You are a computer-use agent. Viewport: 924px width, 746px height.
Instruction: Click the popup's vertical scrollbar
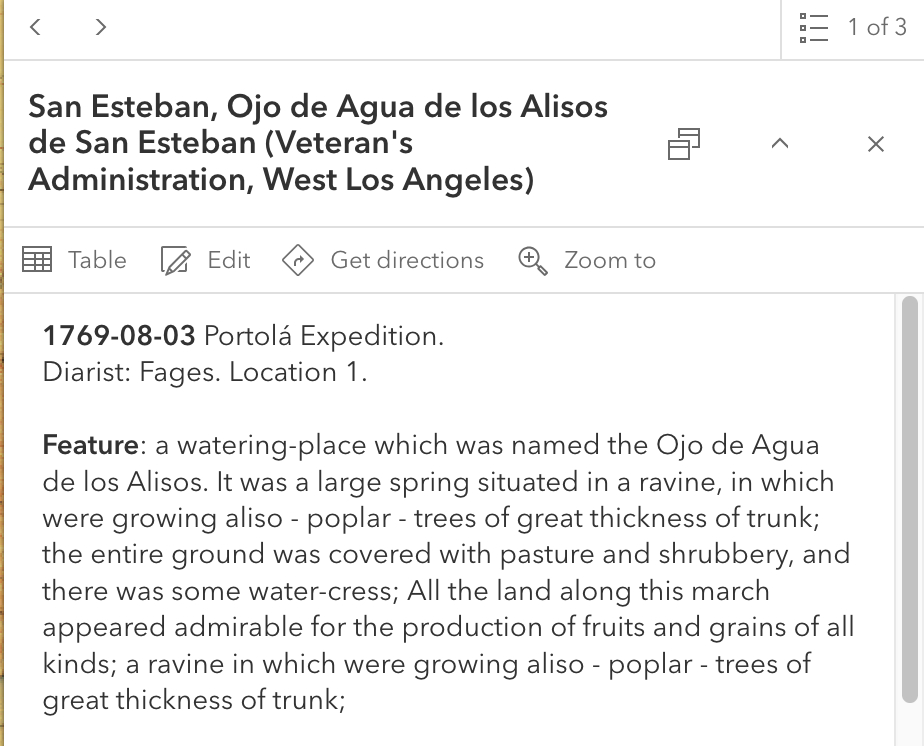click(909, 500)
